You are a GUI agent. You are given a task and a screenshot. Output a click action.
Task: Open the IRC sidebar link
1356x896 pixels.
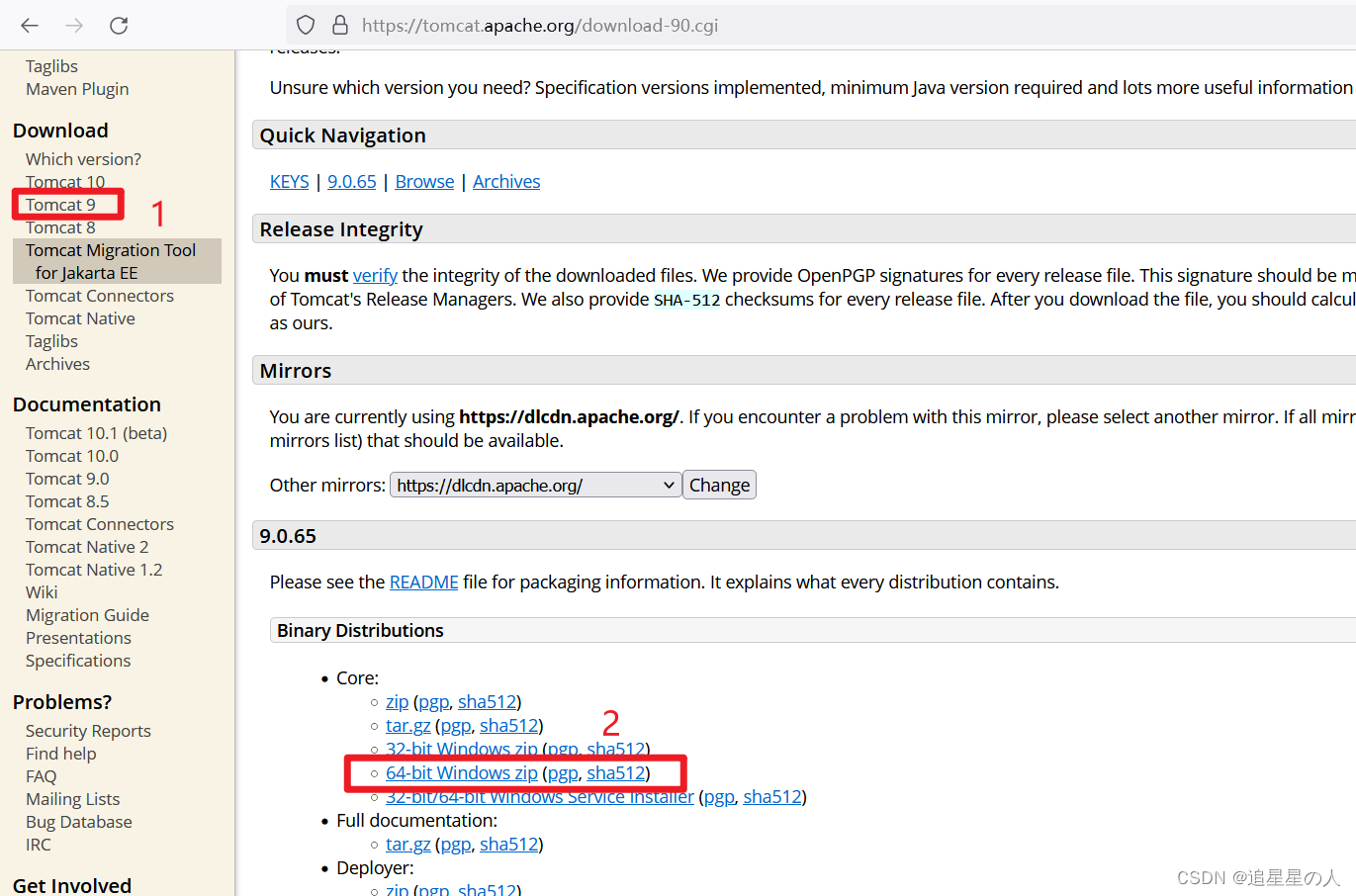39,845
